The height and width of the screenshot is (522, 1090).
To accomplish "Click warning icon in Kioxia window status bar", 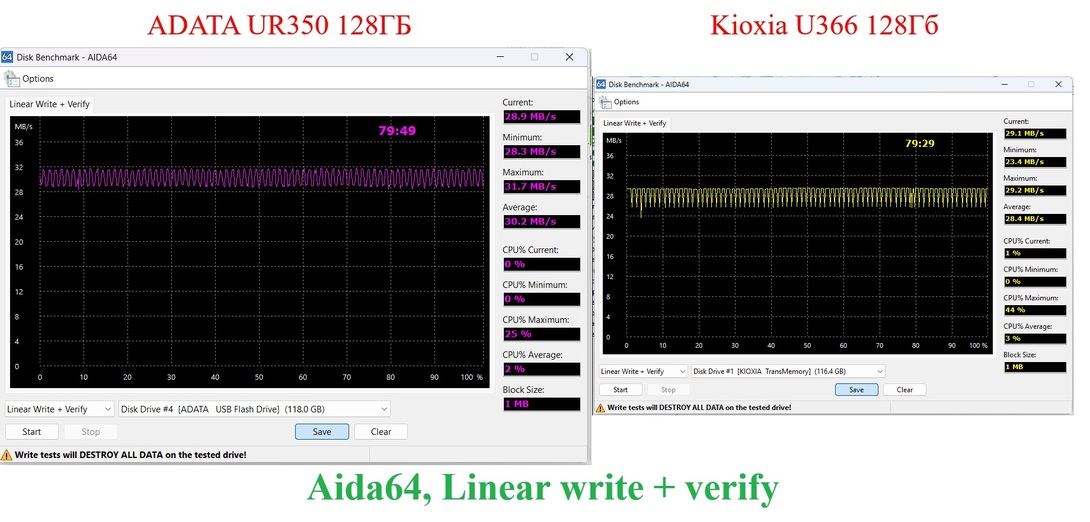I will 601,407.
